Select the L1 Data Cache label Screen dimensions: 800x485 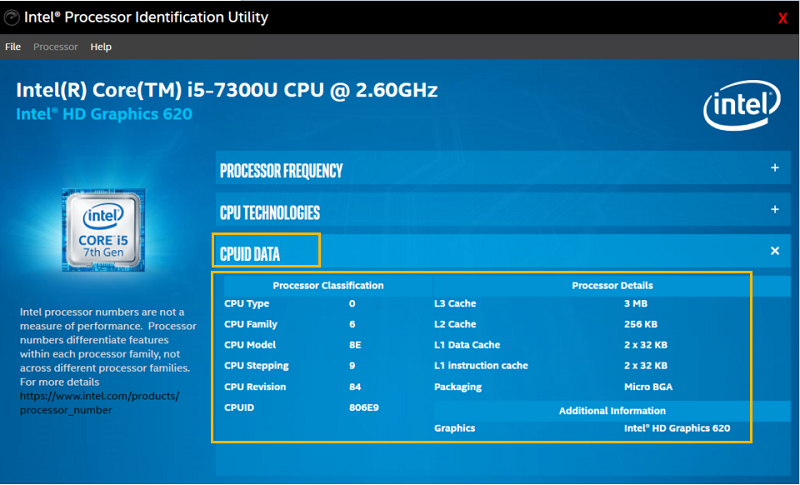click(x=467, y=345)
